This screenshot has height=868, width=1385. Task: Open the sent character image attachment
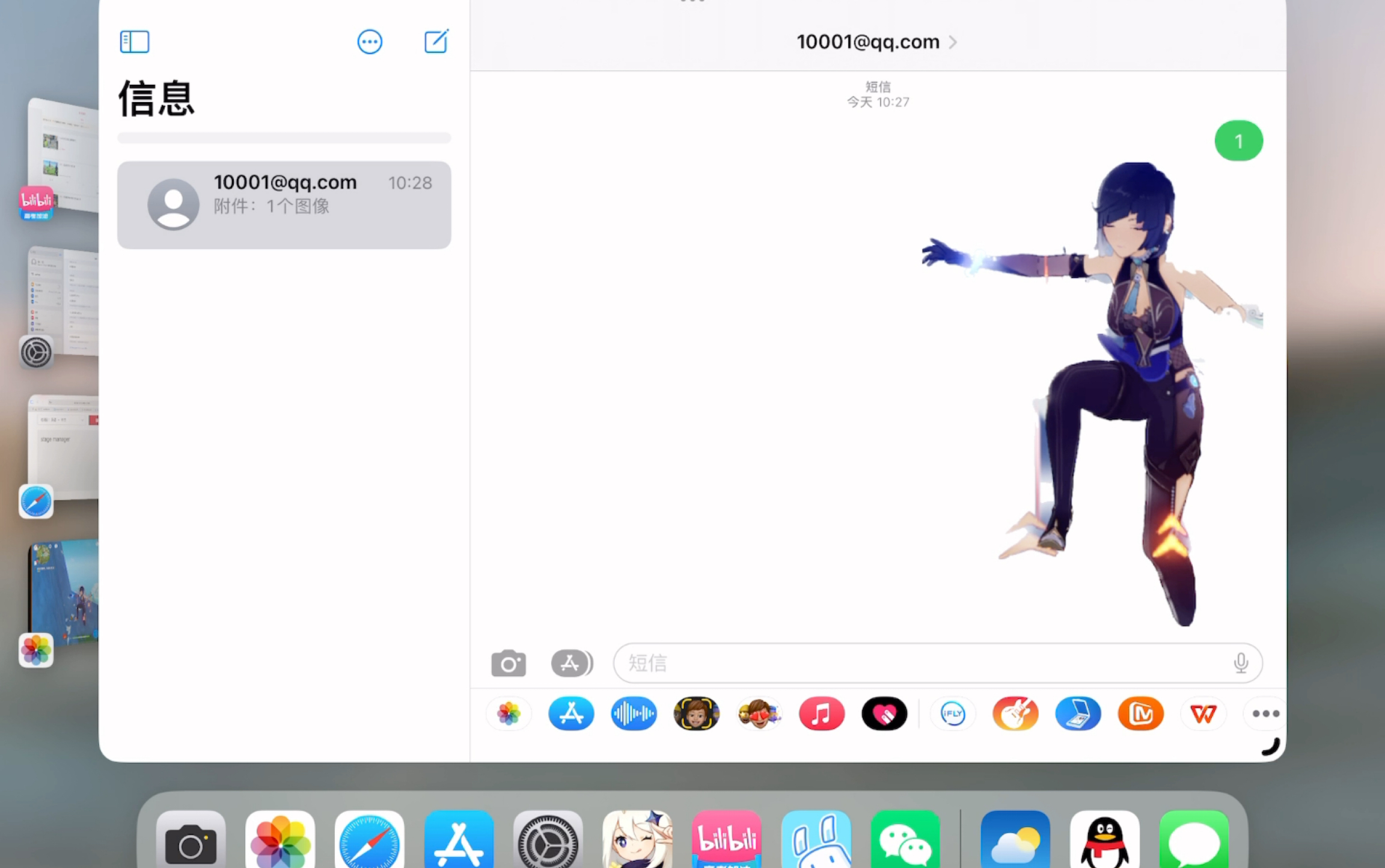(1093, 394)
